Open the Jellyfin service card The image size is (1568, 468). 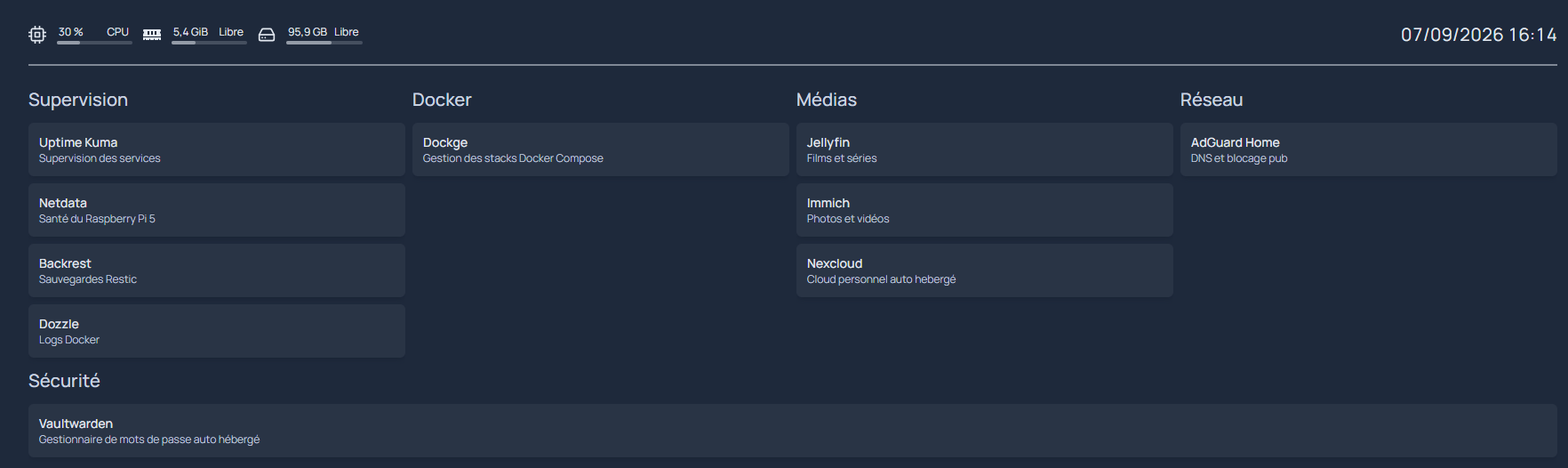pyautogui.click(x=985, y=149)
